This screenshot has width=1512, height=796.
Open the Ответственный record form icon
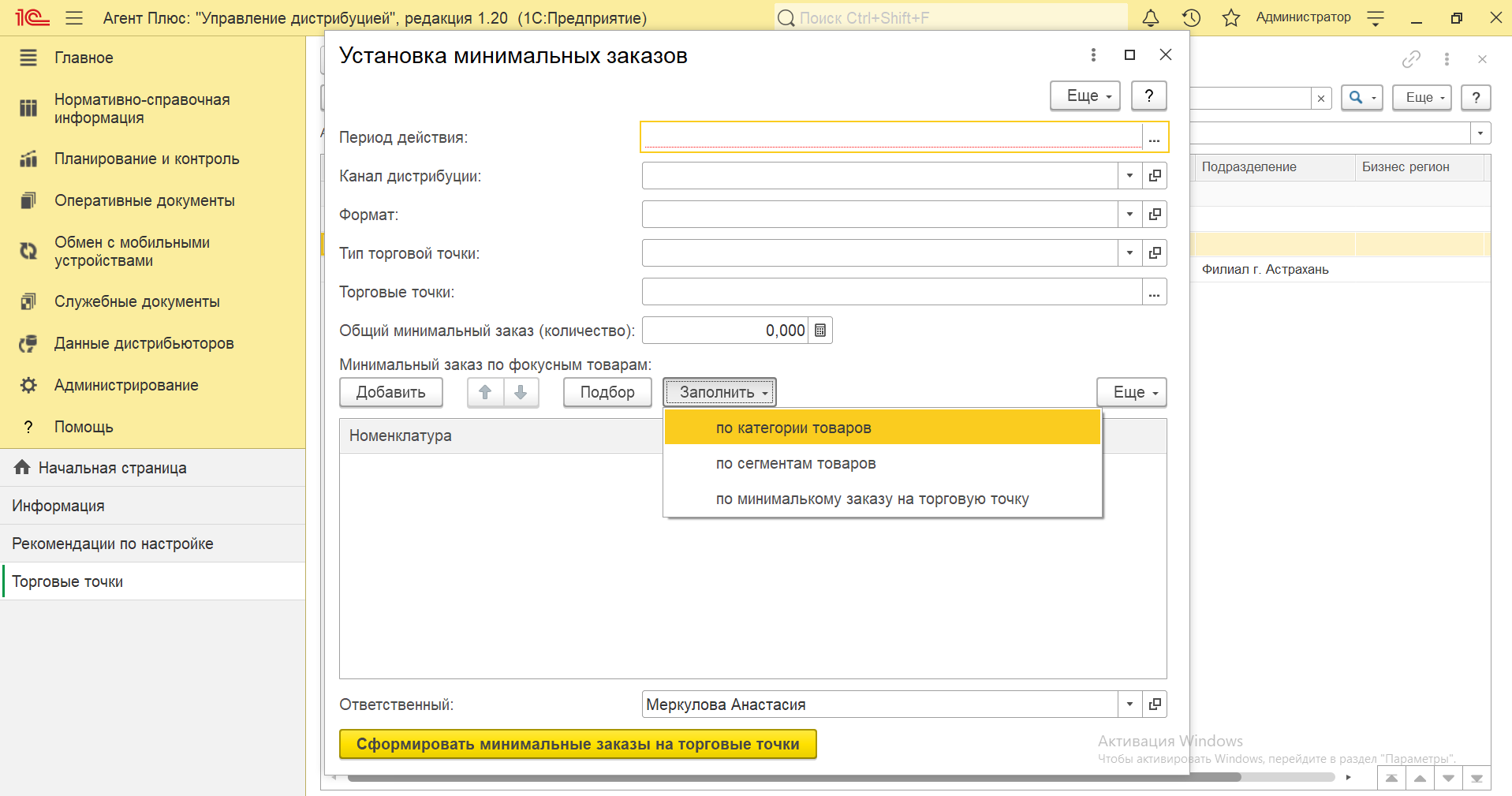click(x=1155, y=704)
